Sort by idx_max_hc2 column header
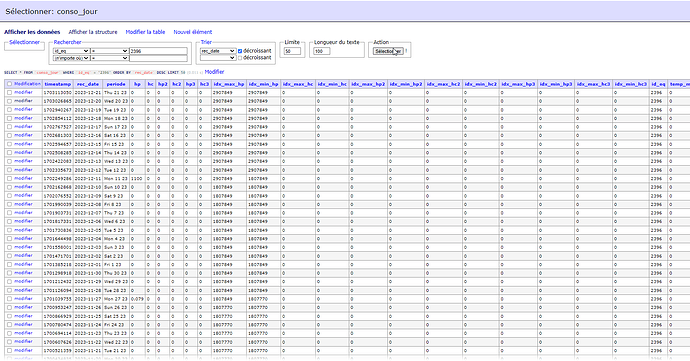The image size is (690, 361). 444,84
